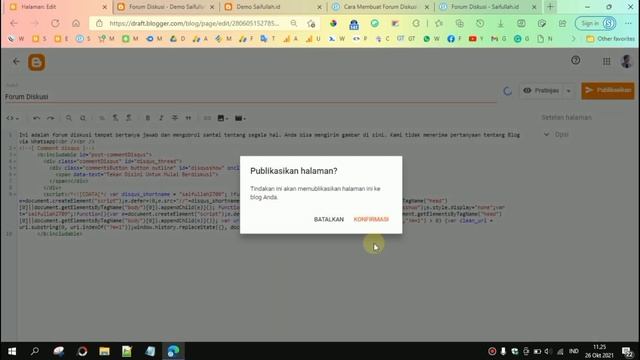640x360 pixels.
Task: Go back using the Blogger back arrow
Action: pyautogui.click(x=16, y=61)
